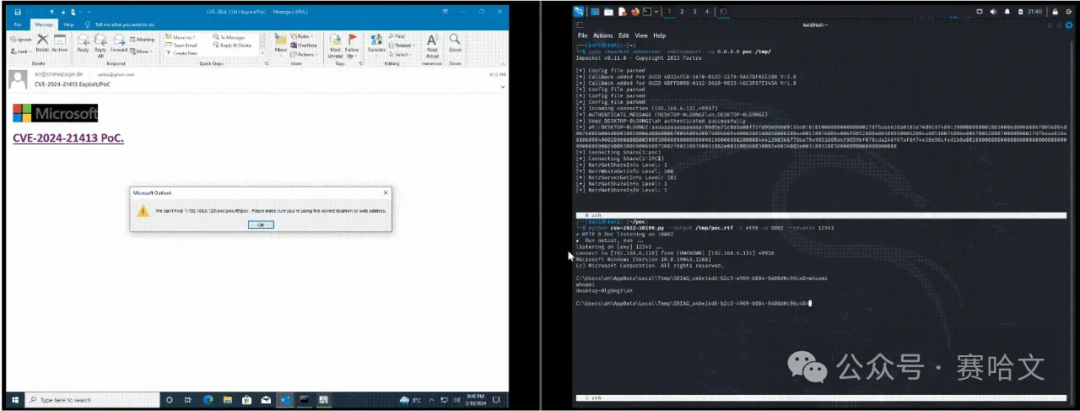This screenshot has height=411, width=1080.
Task: Open the Edit menu in Kali terminal
Action: (623, 35)
